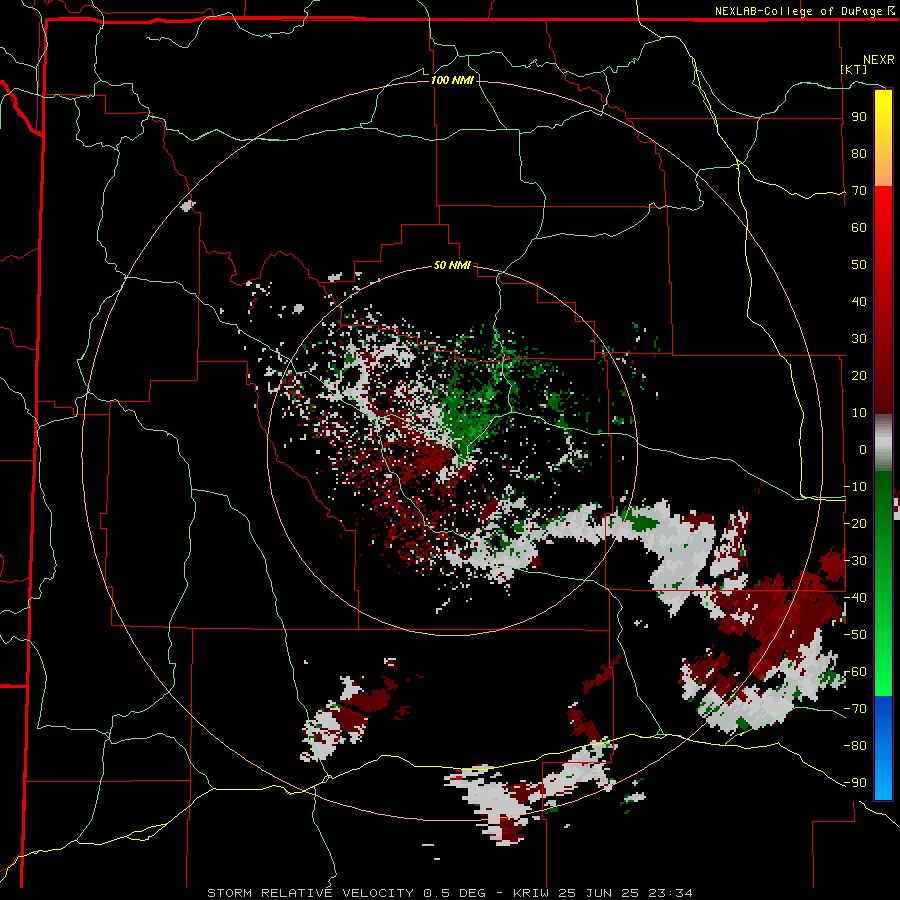Image resolution: width=900 pixels, height=900 pixels.
Task: Click the 0.5 DEG elevation angle text
Action: 454,893
